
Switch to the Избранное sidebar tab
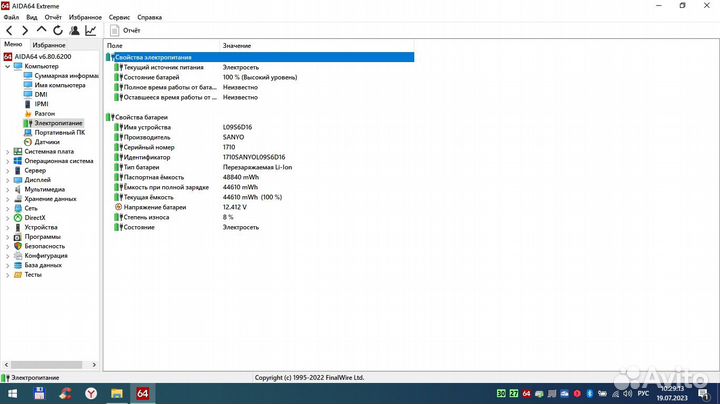click(x=49, y=45)
